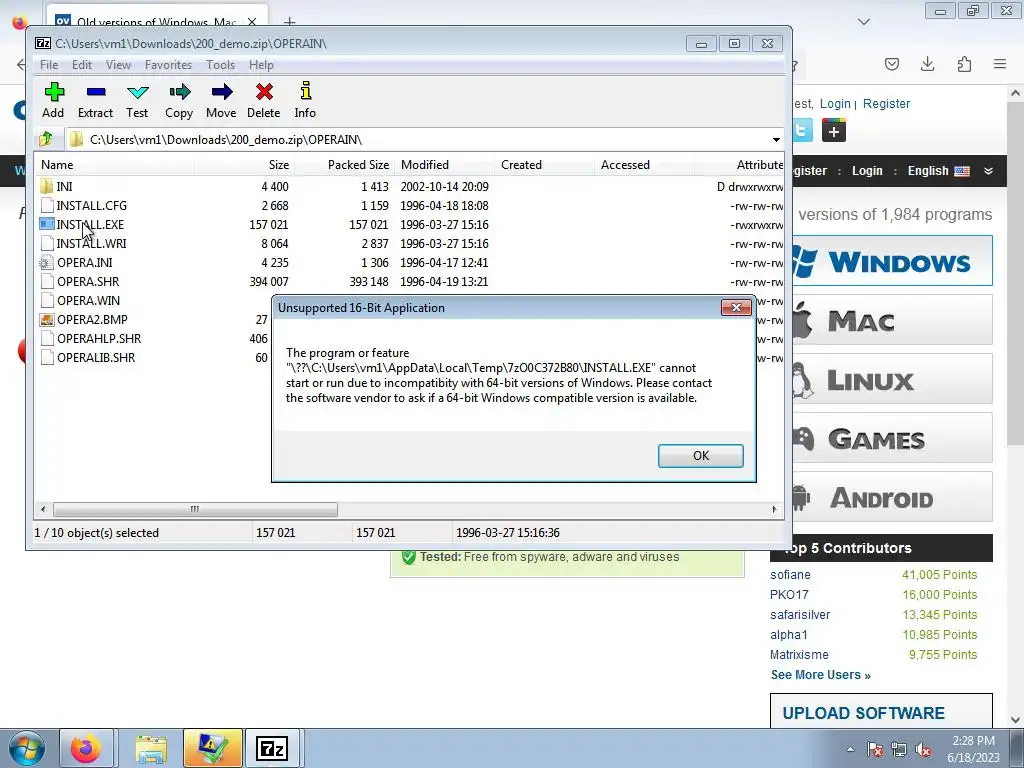Open the Info toolbar icon

305,91
